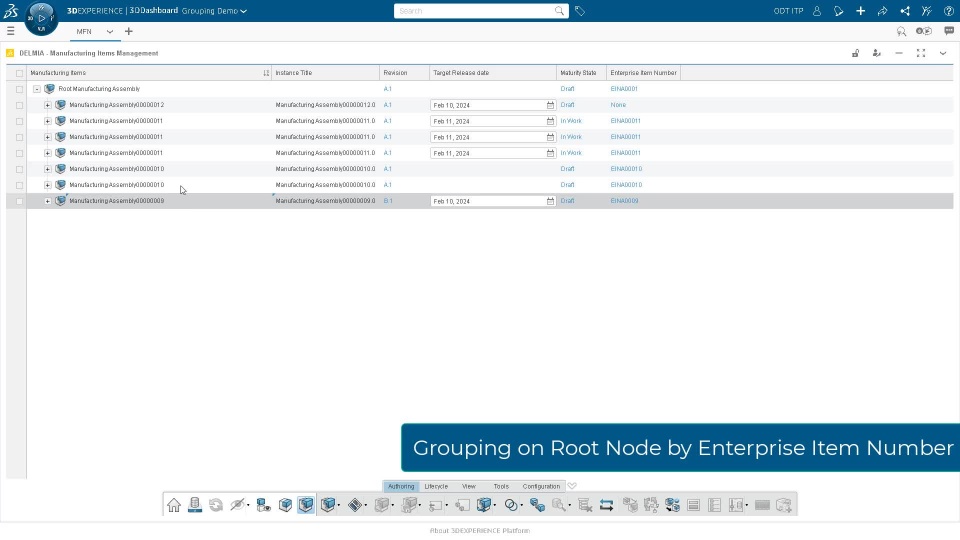Click the top search input field

click(x=473, y=11)
